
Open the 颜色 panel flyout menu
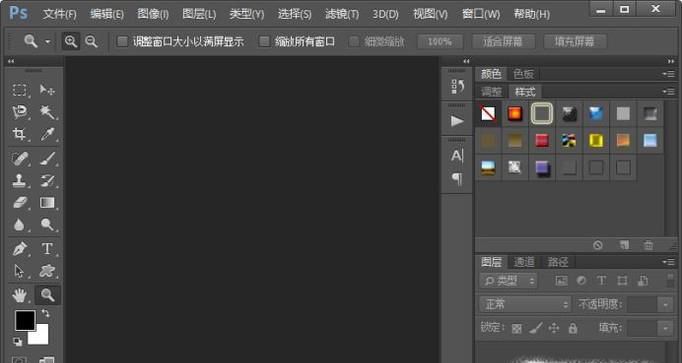pos(669,74)
